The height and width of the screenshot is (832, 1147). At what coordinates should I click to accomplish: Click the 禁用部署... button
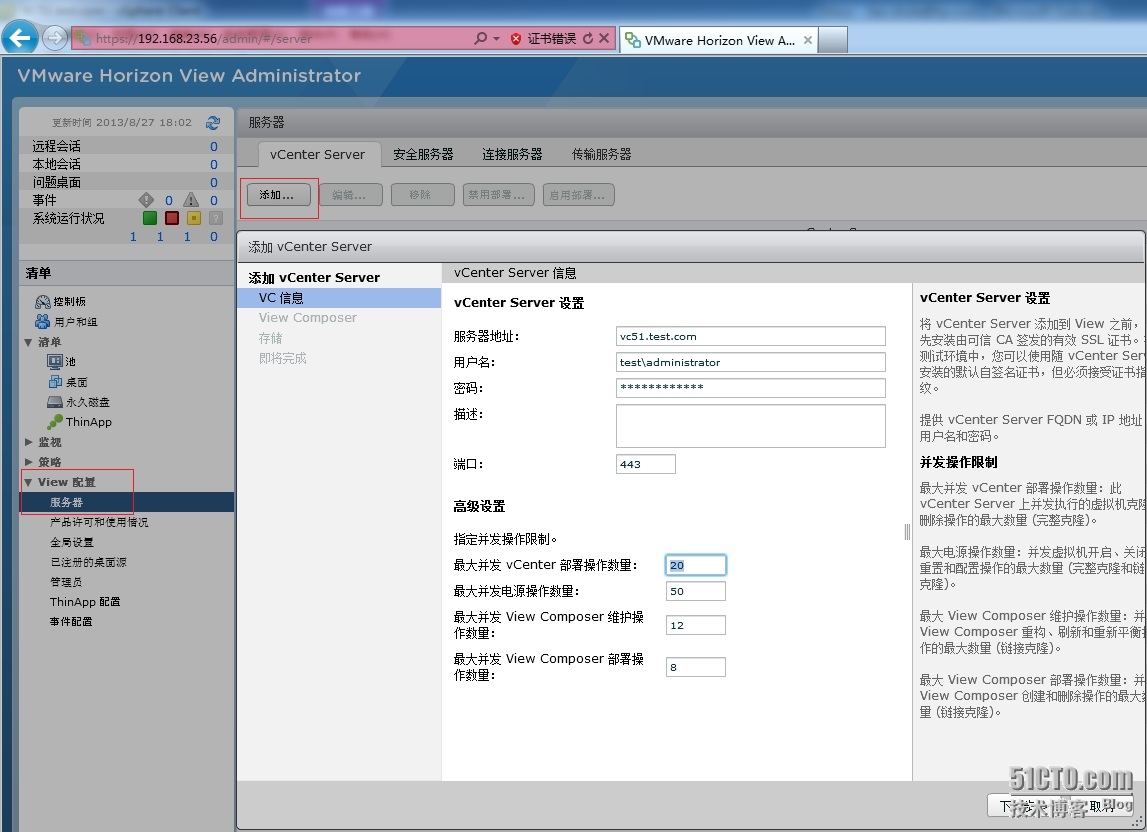[x=499, y=195]
